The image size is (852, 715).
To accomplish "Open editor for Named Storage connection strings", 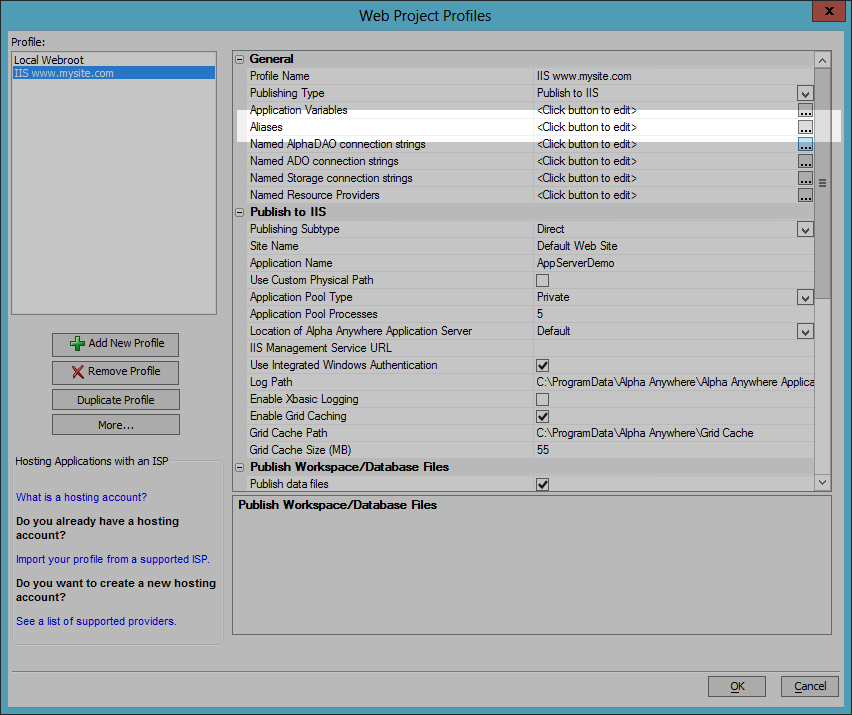I will pyautogui.click(x=805, y=178).
